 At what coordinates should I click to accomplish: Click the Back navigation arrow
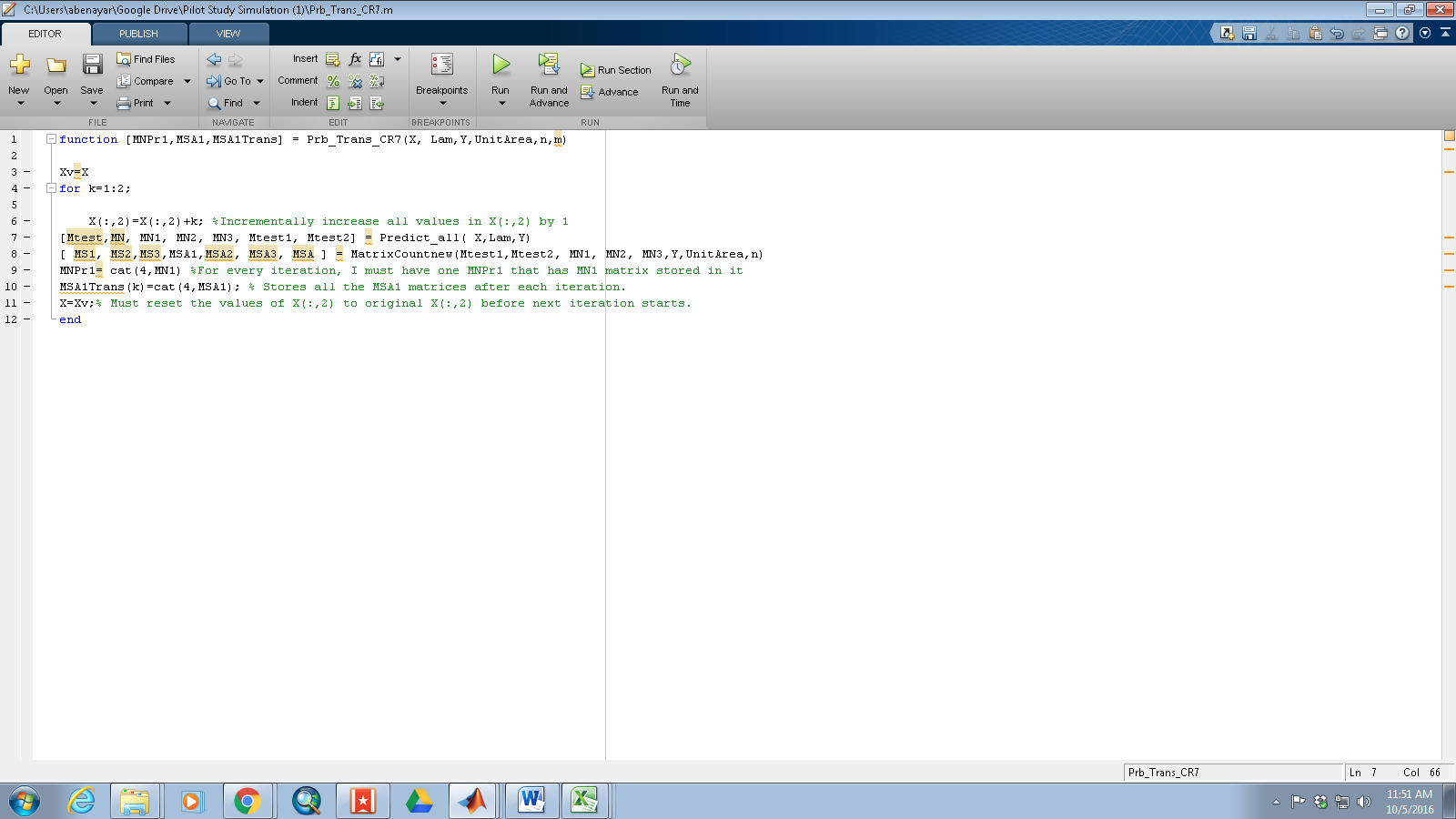tap(214, 59)
